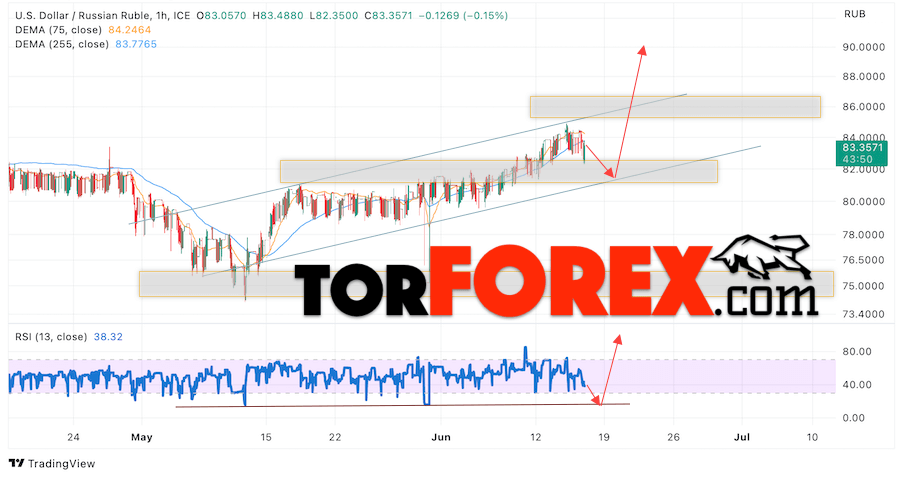Click the 15 date axis label
The height and width of the screenshot is (478, 903).
click(x=265, y=437)
